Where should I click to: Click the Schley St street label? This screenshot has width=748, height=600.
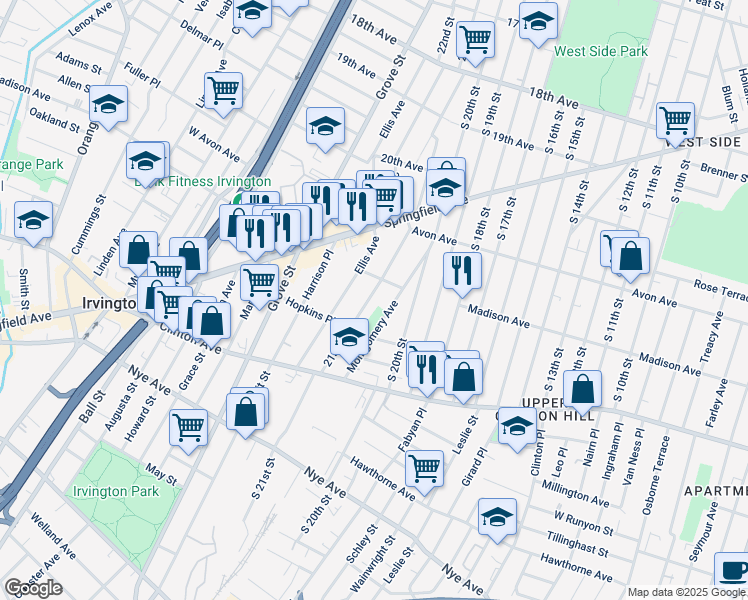point(362,543)
